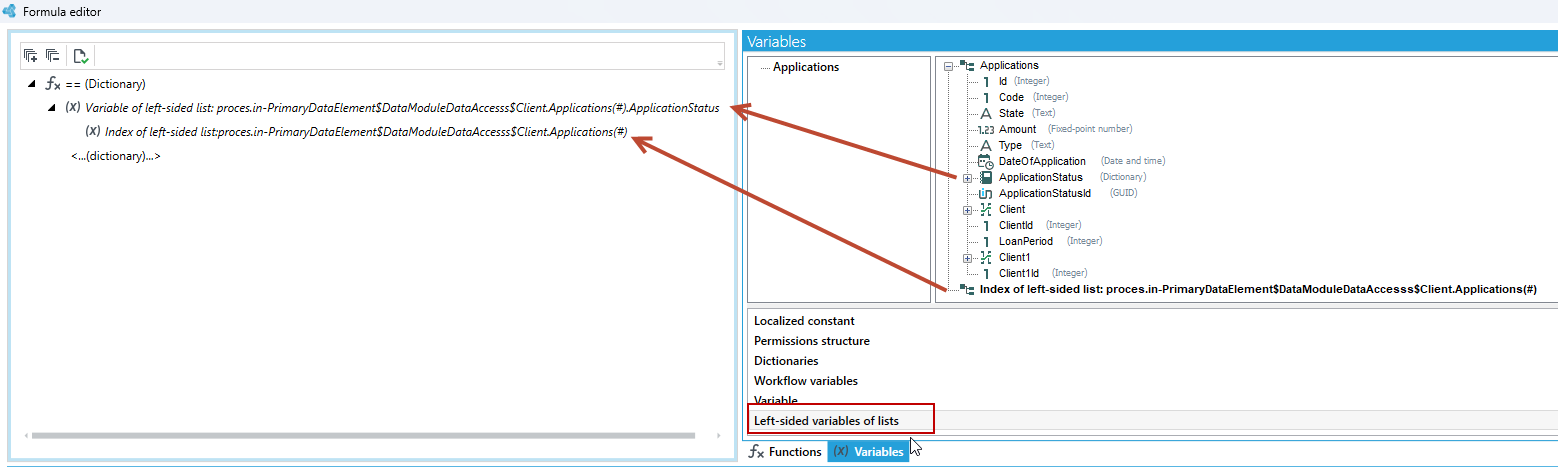Open Left-sided variables of lists category
This screenshot has width=1558, height=467.
(x=826, y=421)
